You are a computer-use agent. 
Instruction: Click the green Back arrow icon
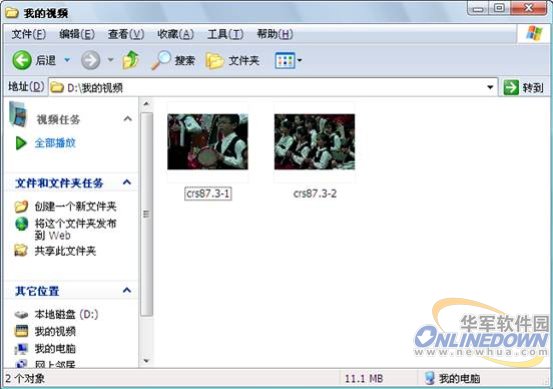[22, 60]
